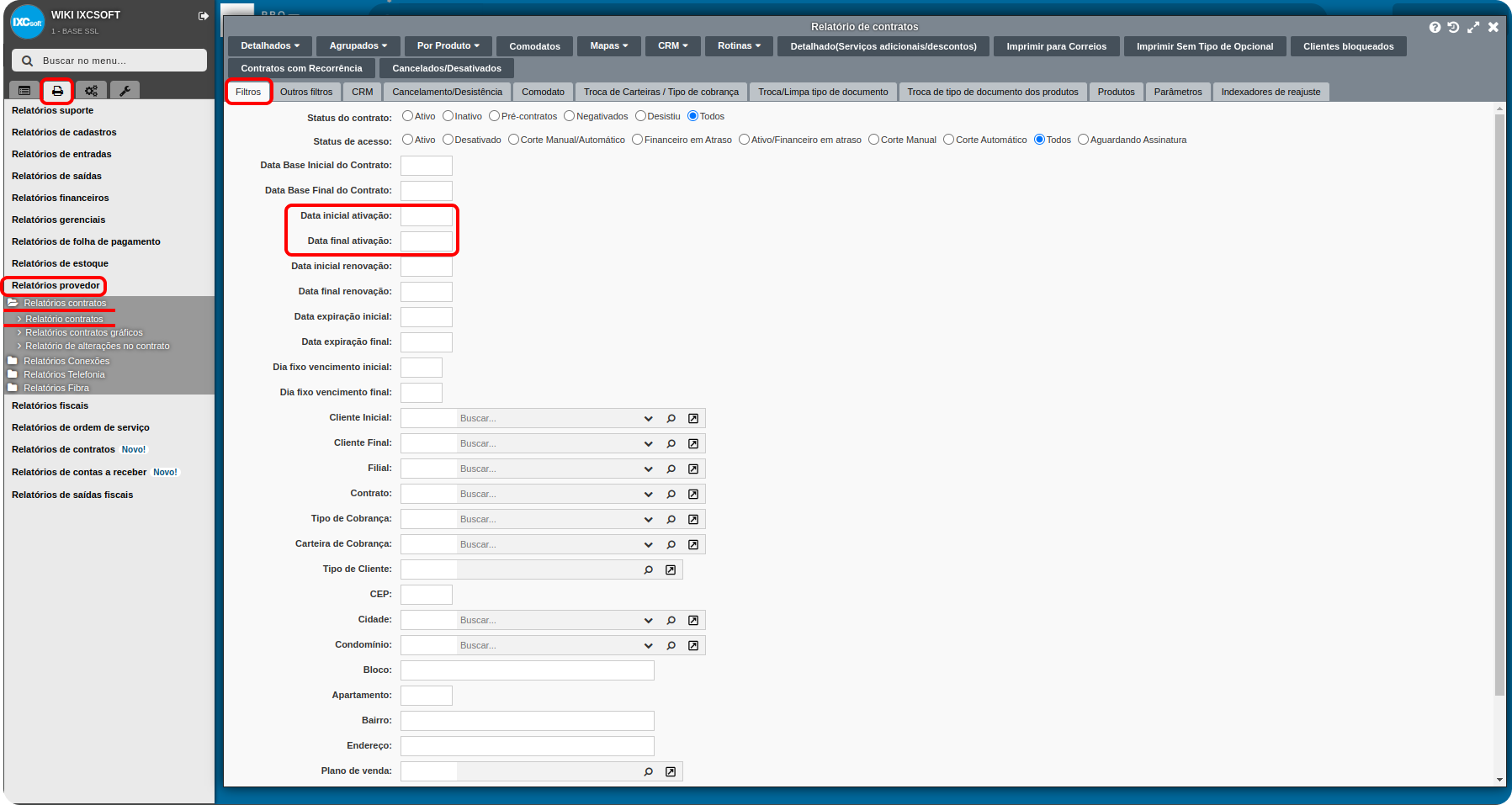Click search magnifier for Tipo de Cobrança
The width and height of the screenshot is (1512, 805).
pos(671,519)
